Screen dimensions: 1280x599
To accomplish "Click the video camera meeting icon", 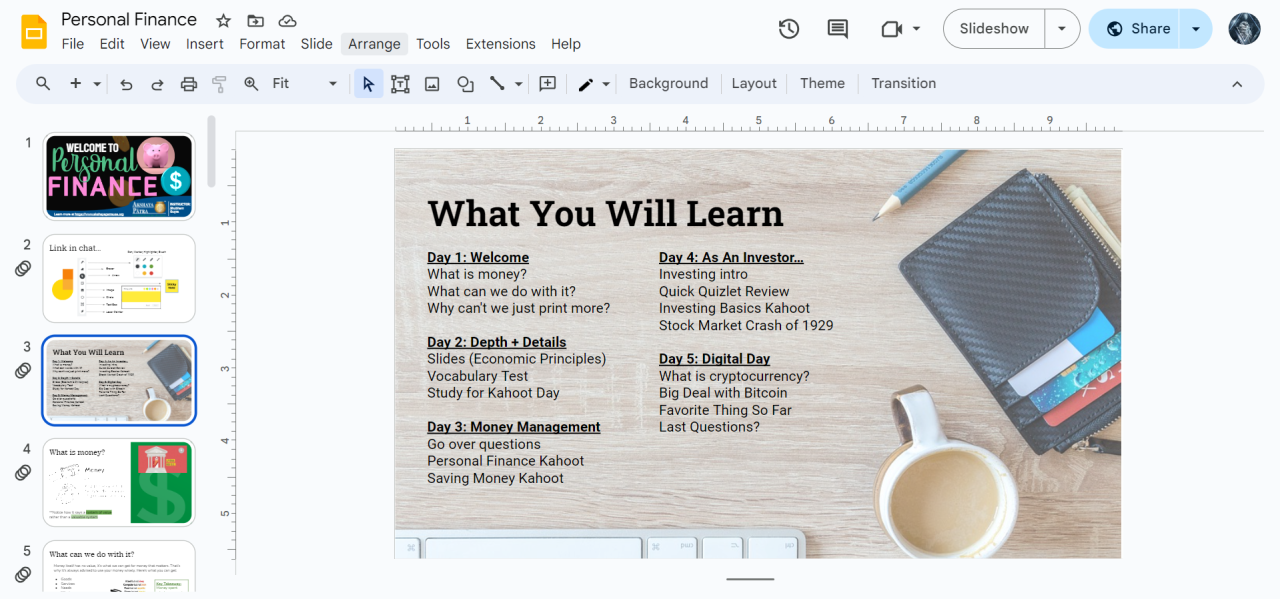I will tap(891, 29).
